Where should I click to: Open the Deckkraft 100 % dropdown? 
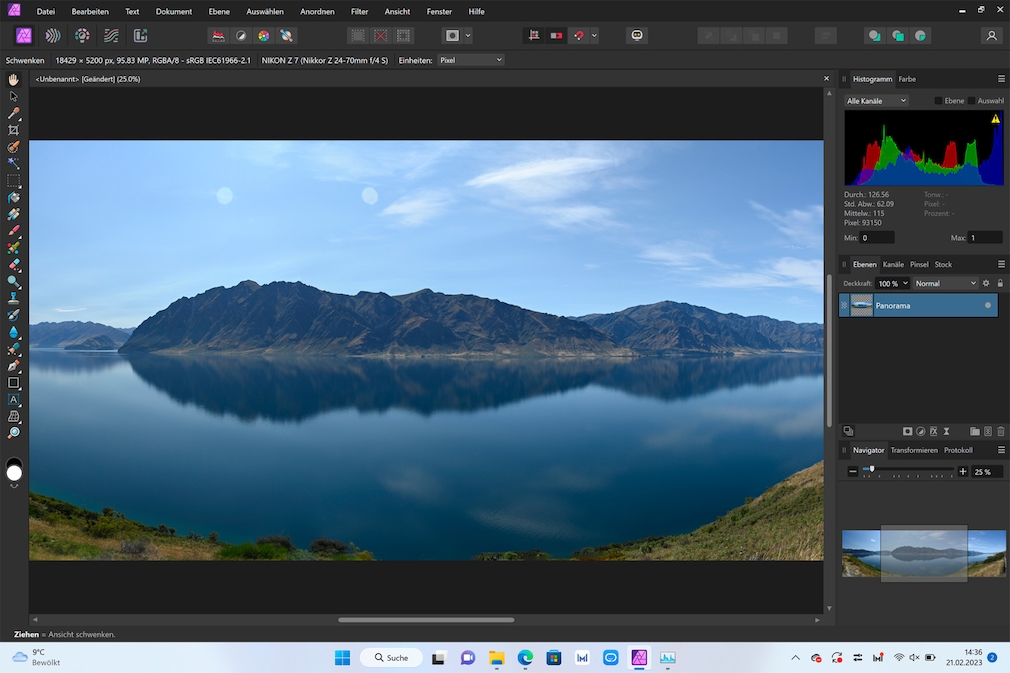coord(893,283)
